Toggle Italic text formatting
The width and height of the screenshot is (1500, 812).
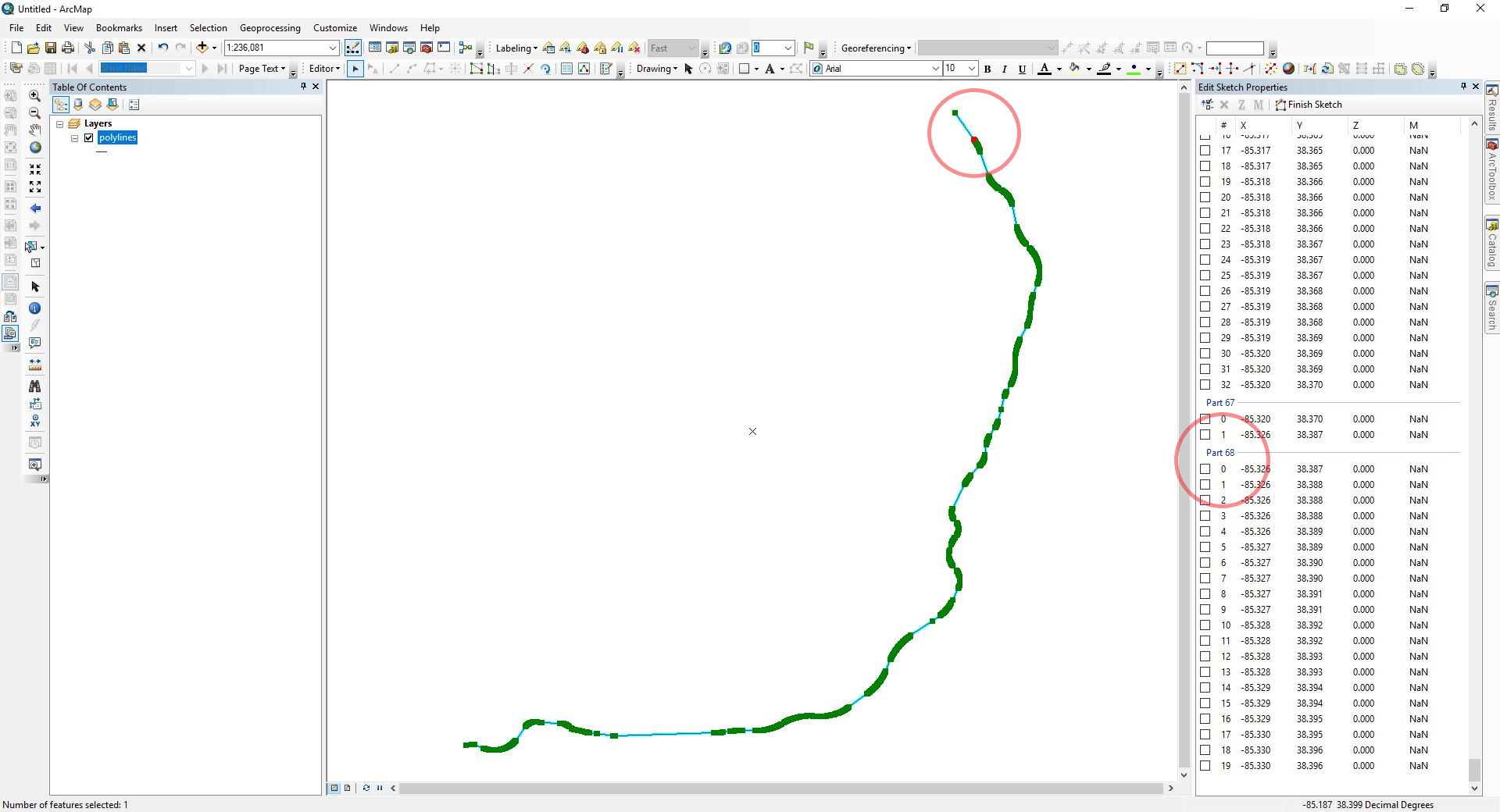pyautogui.click(x=1005, y=69)
